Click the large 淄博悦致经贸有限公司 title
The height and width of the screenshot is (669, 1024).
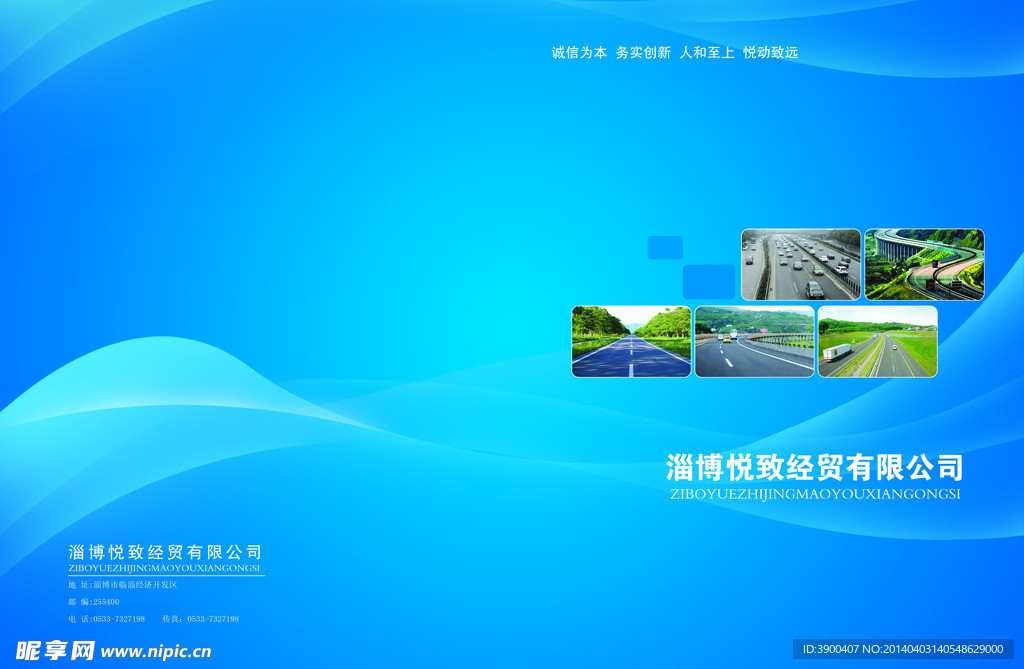point(814,468)
